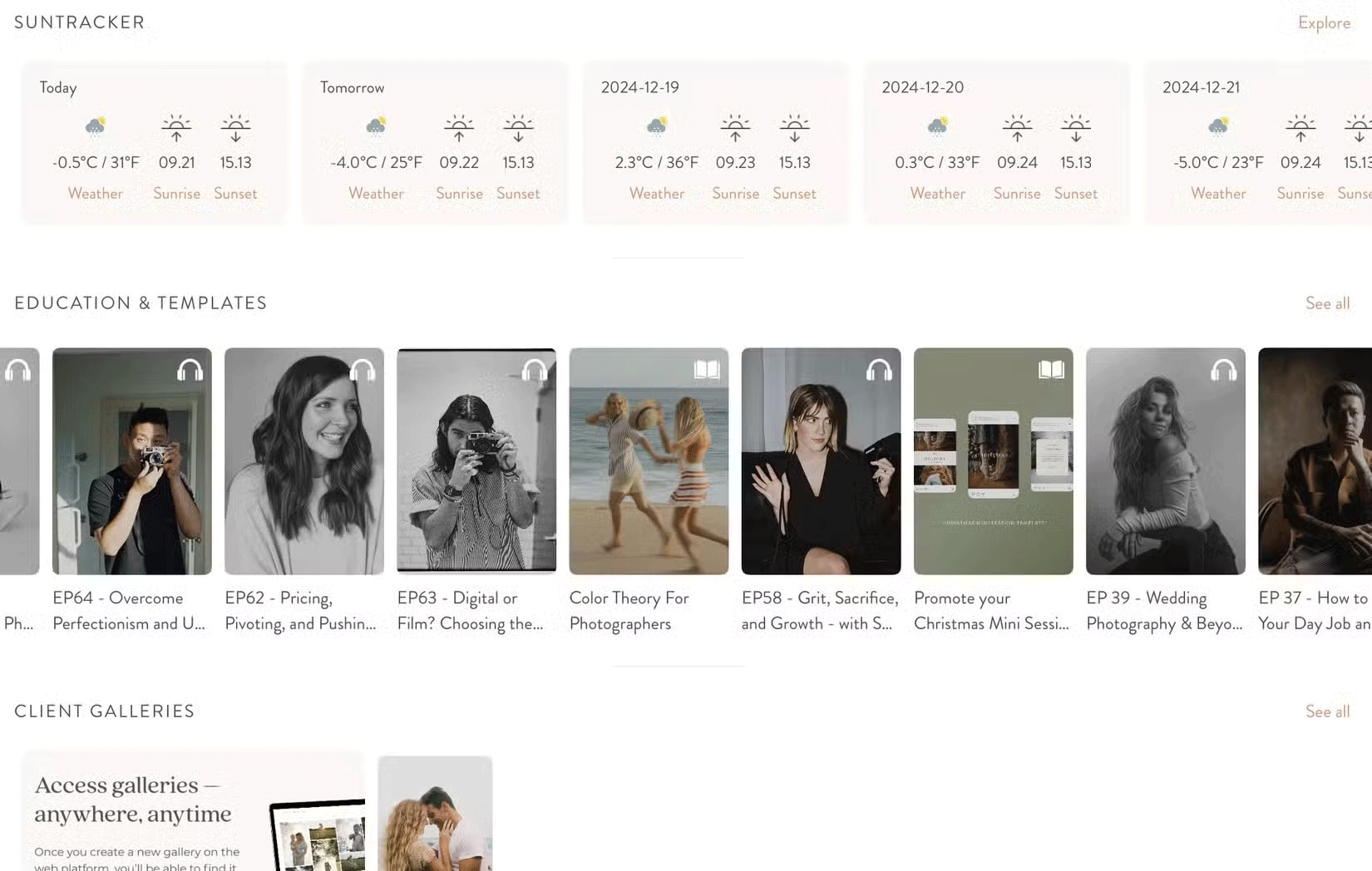Select Today's weather forecast card
Image resolution: width=1372 pixels, height=871 pixels.
coord(155,143)
